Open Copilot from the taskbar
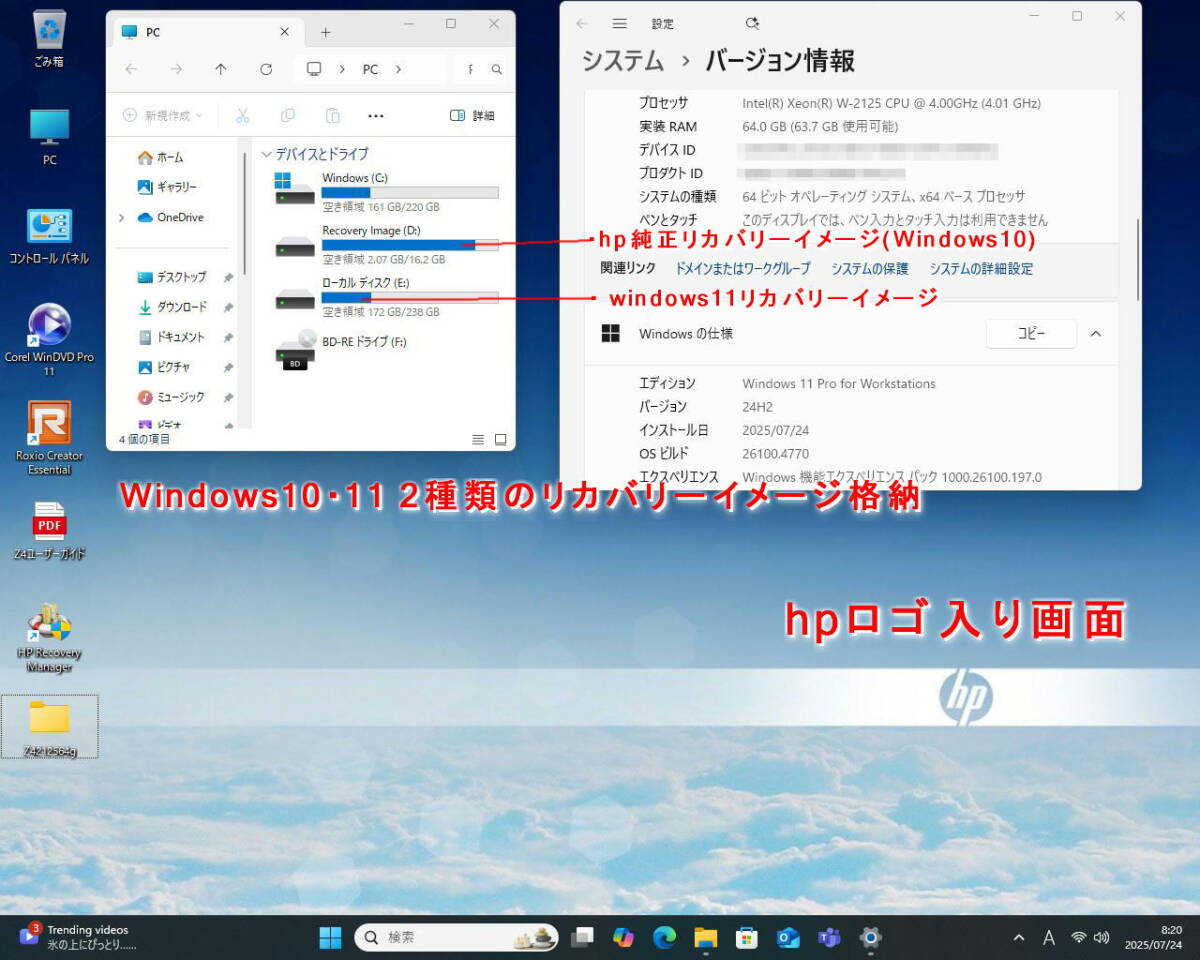 click(x=623, y=937)
